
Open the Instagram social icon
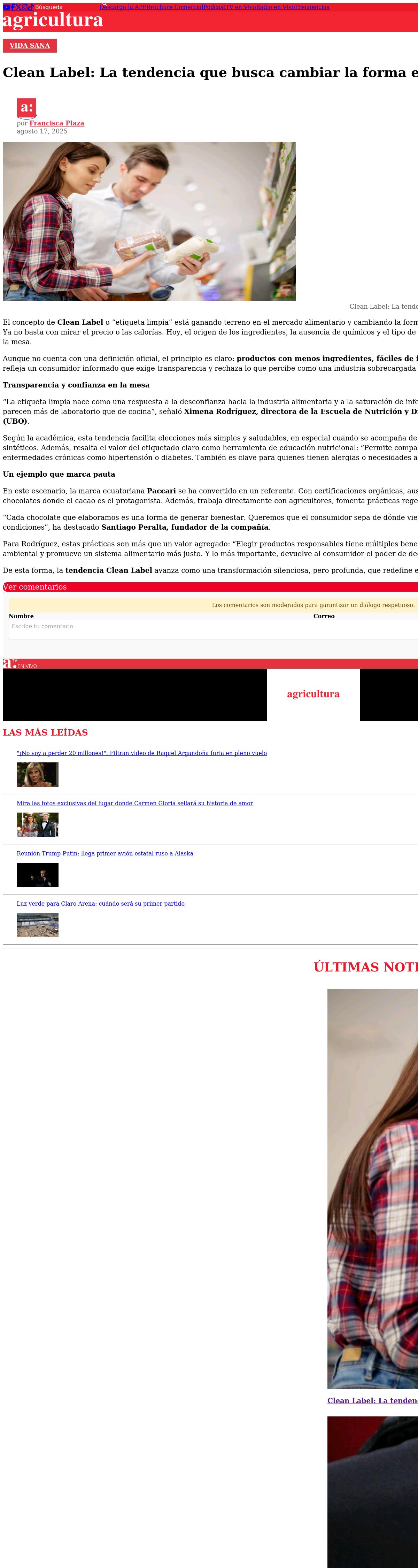(x=24, y=7)
